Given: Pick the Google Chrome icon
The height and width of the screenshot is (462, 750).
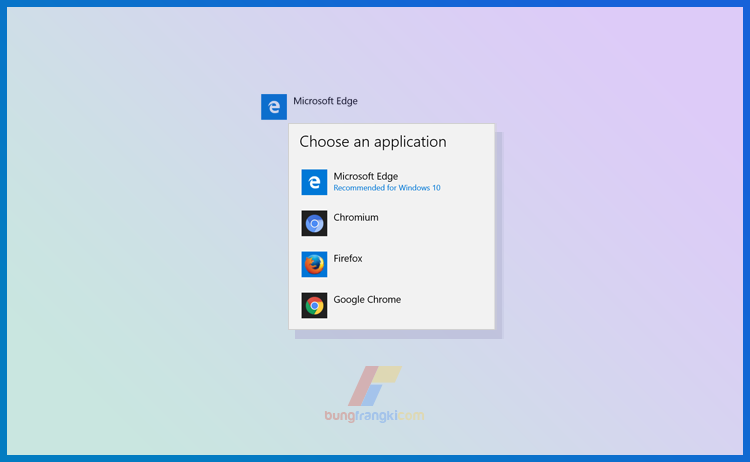Looking at the screenshot, I should pos(314,306).
